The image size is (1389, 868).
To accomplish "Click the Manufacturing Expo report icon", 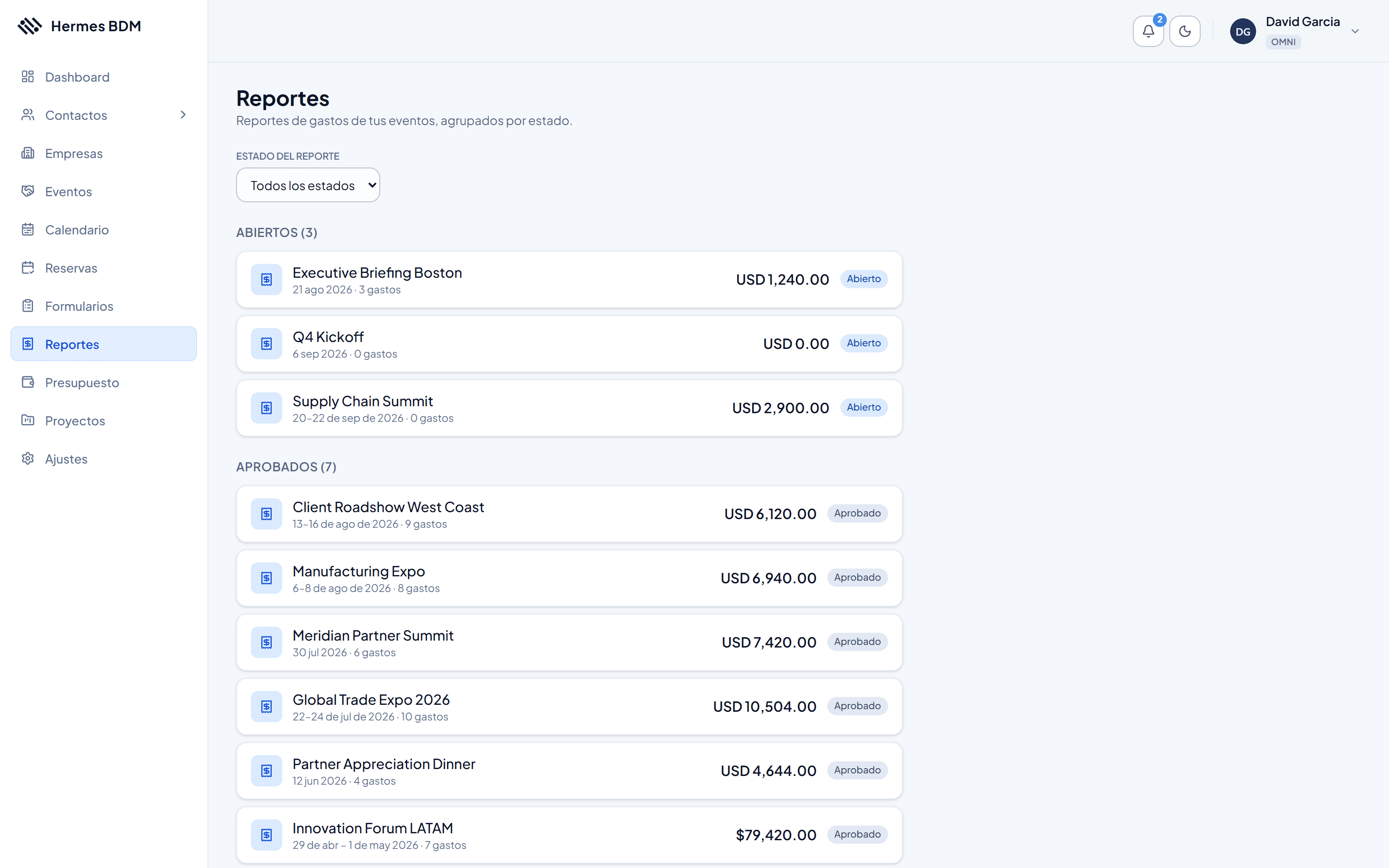I will [267, 578].
